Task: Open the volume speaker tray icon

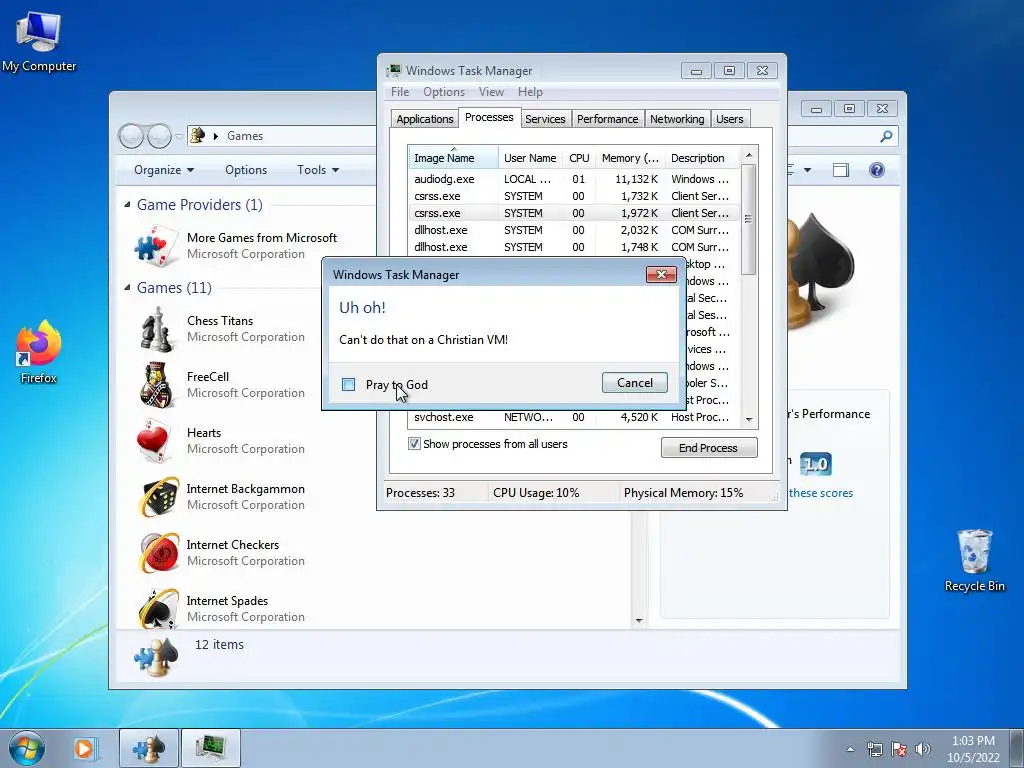Action: point(923,749)
